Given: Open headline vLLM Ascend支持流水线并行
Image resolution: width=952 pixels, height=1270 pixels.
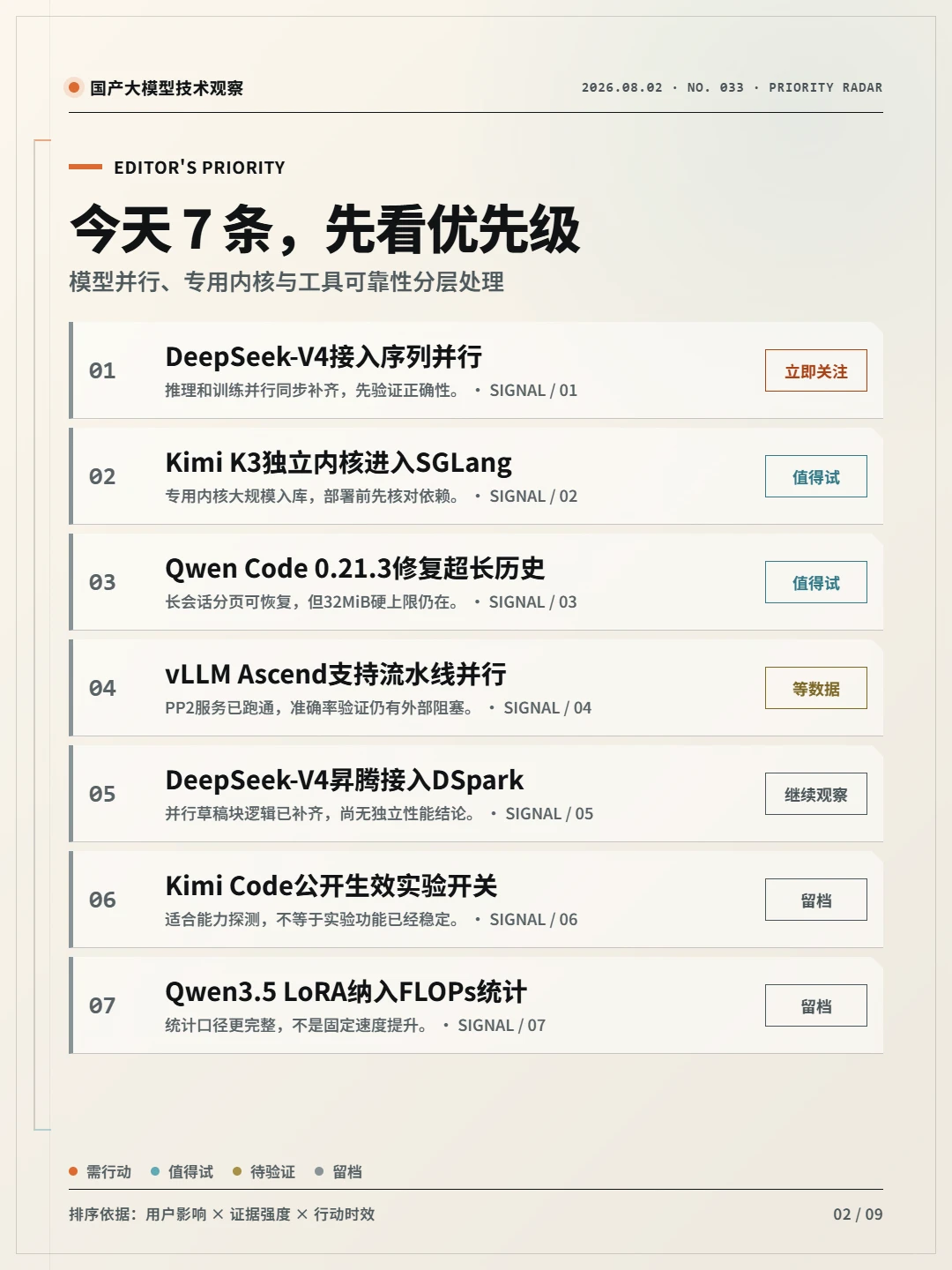Looking at the screenshot, I should [336, 674].
